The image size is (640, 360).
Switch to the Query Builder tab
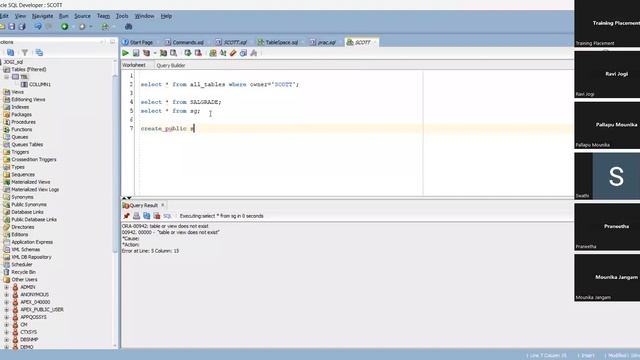click(171, 65)
